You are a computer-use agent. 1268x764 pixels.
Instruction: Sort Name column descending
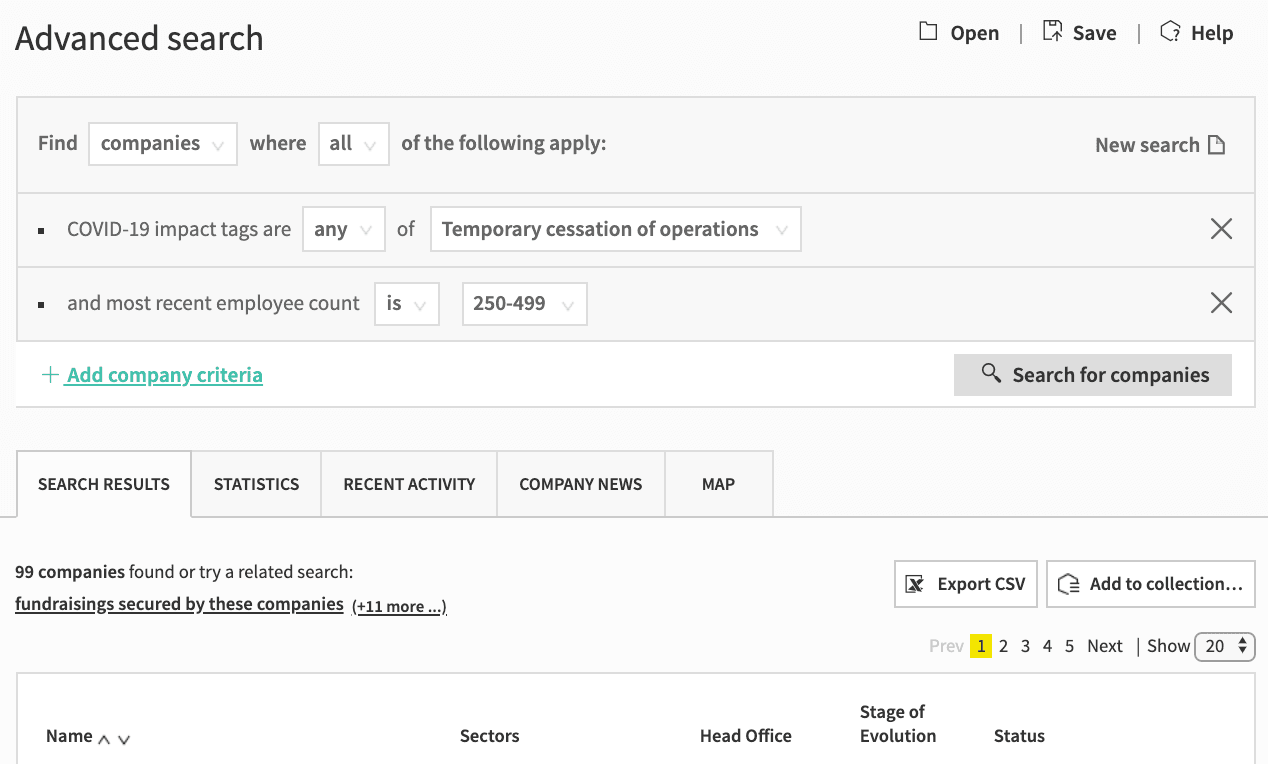124,739
